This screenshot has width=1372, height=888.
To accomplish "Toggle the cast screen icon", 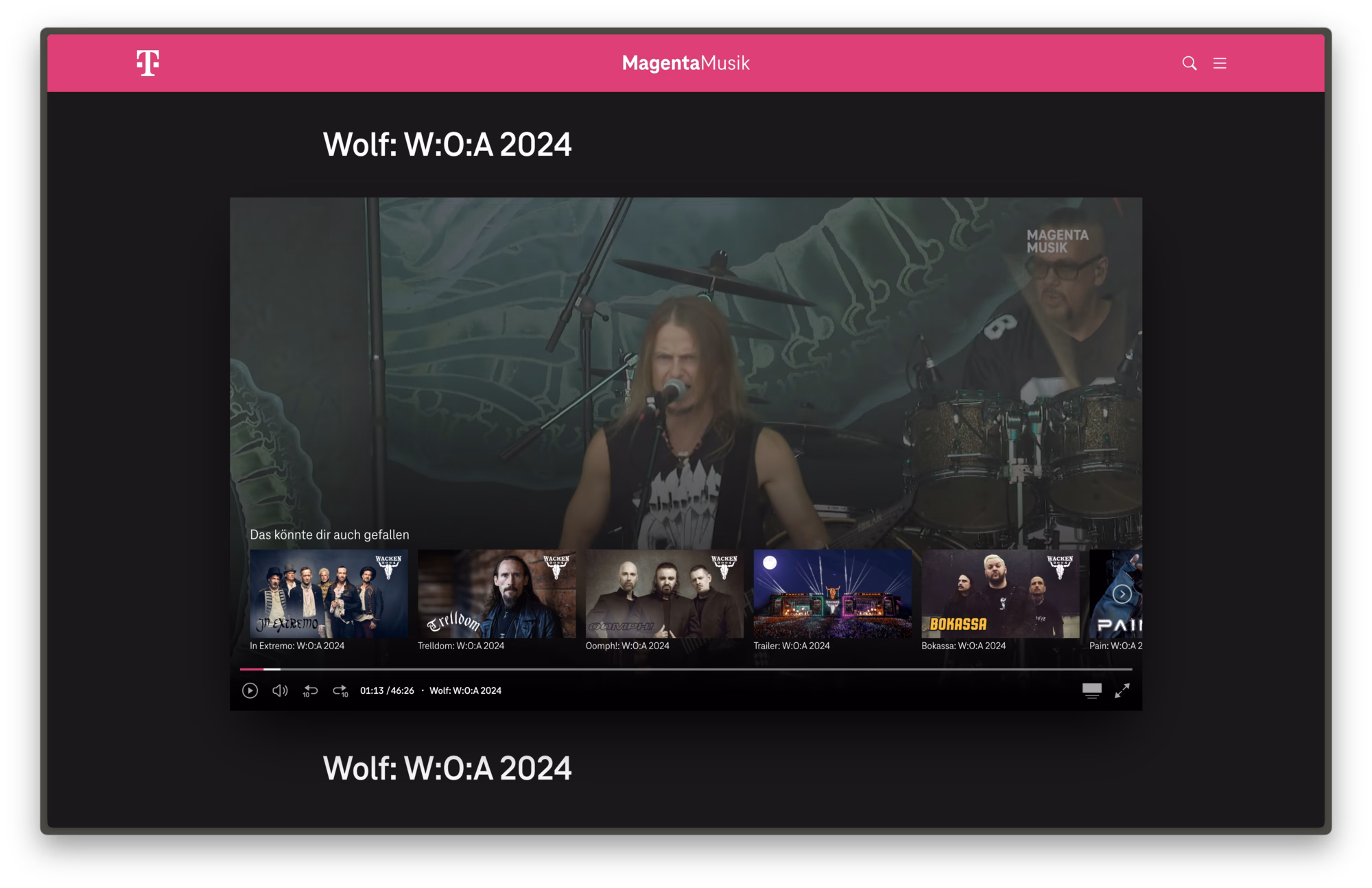I will pyautogui.click(x=1091, y=690).
